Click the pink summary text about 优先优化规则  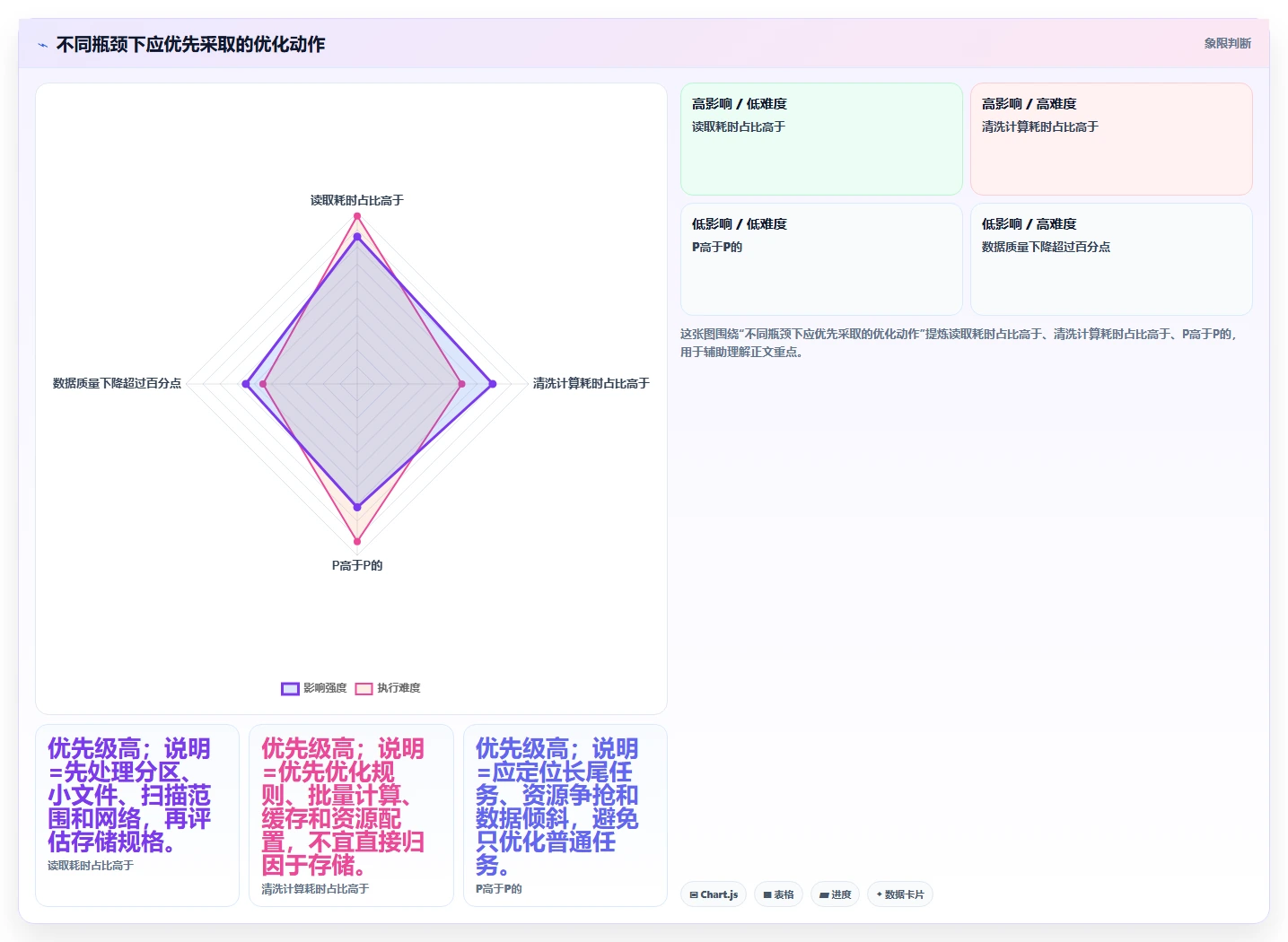click(343, 807)
